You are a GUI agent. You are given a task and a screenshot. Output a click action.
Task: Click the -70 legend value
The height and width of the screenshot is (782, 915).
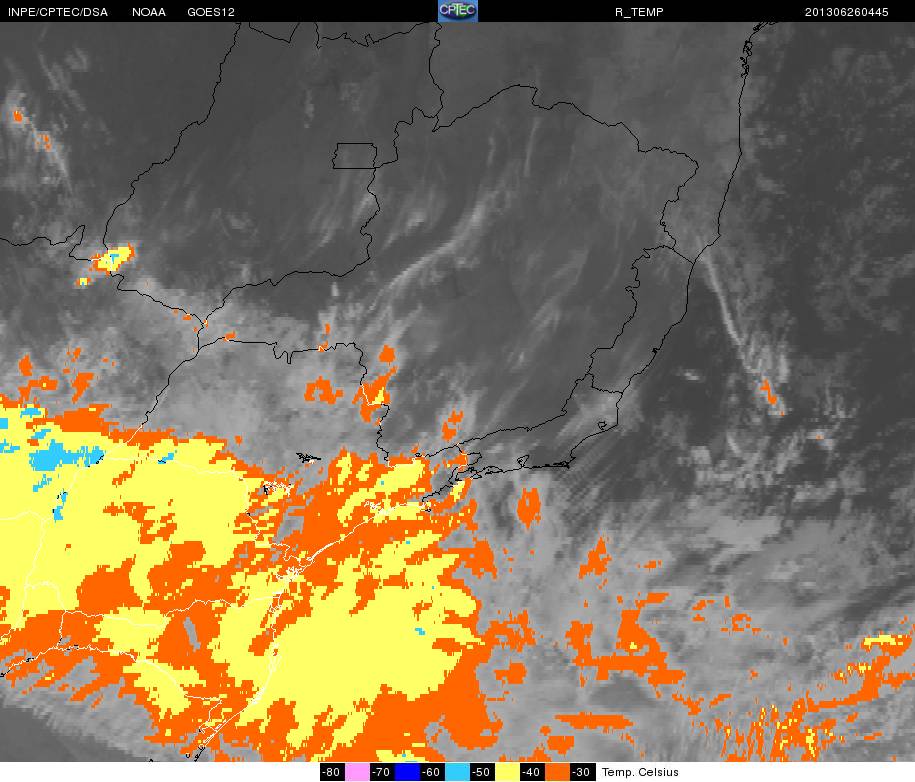tap(382, 772)
